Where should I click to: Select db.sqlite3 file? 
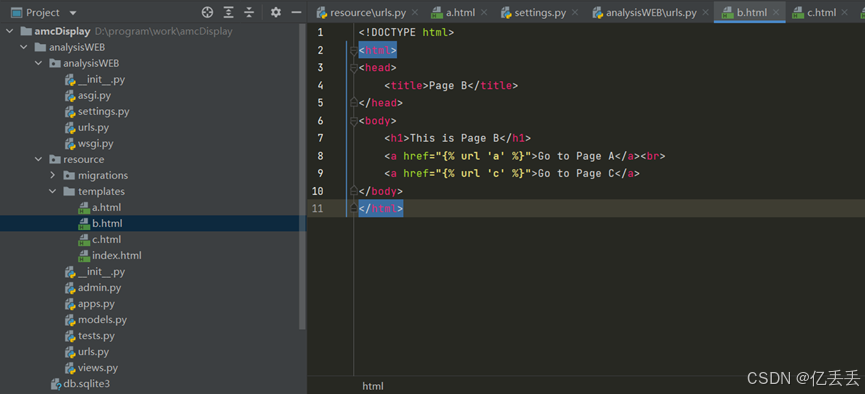pyautogui.click(x=87, y=384)
